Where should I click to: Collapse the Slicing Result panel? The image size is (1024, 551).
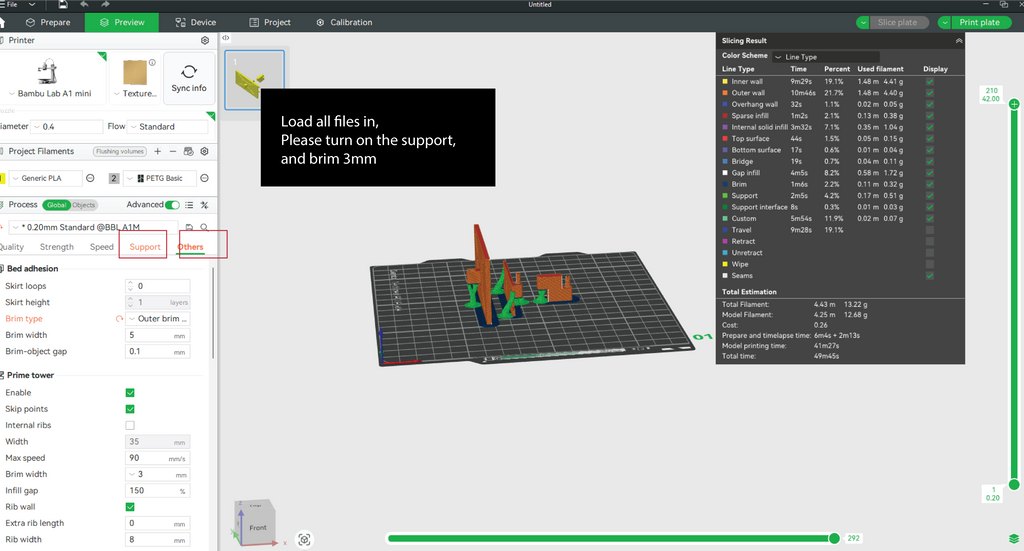(x=959, y=41)
